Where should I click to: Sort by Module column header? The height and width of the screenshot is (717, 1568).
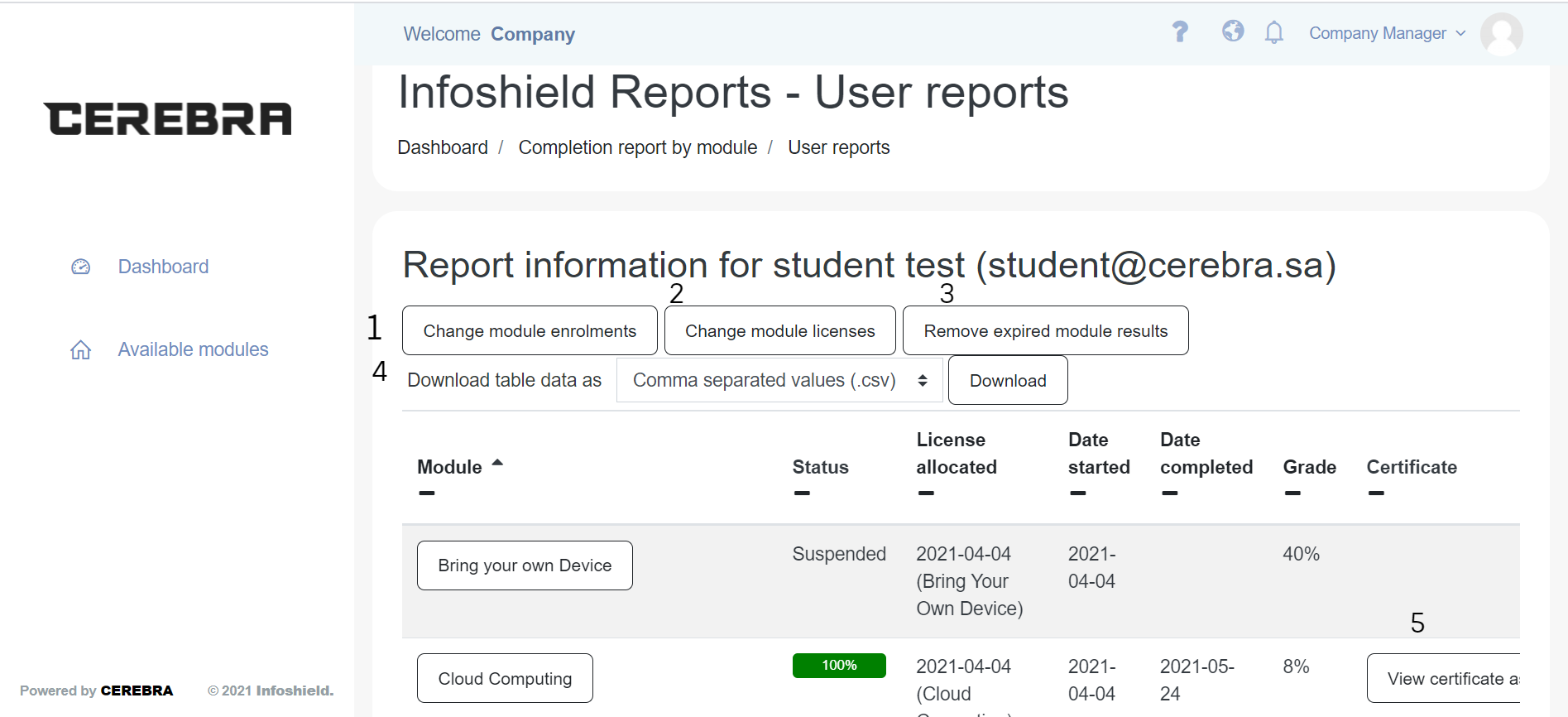(x=449, y=467)
